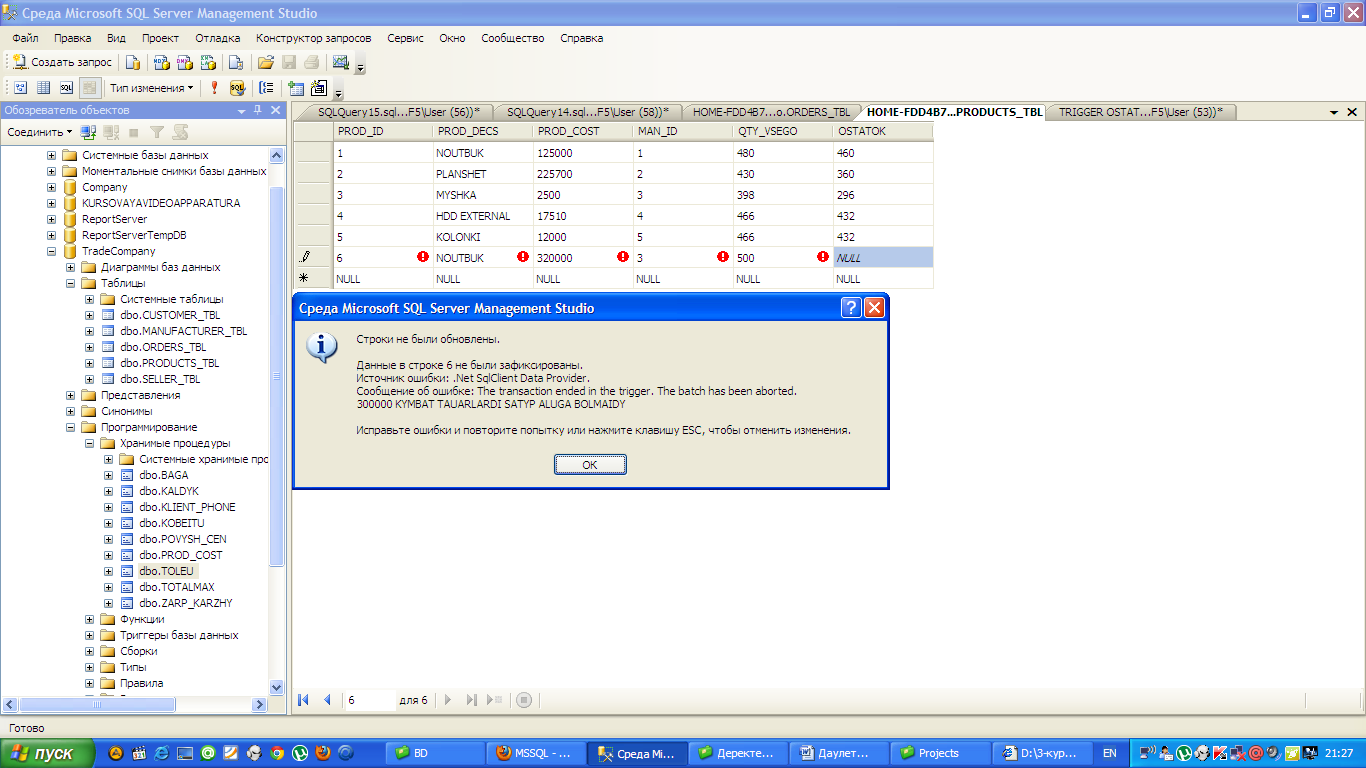The height and width of the screenshot is (768, 1366).
Task: Switch to TRIGGER OSTAT tab
Action: 1141,112
